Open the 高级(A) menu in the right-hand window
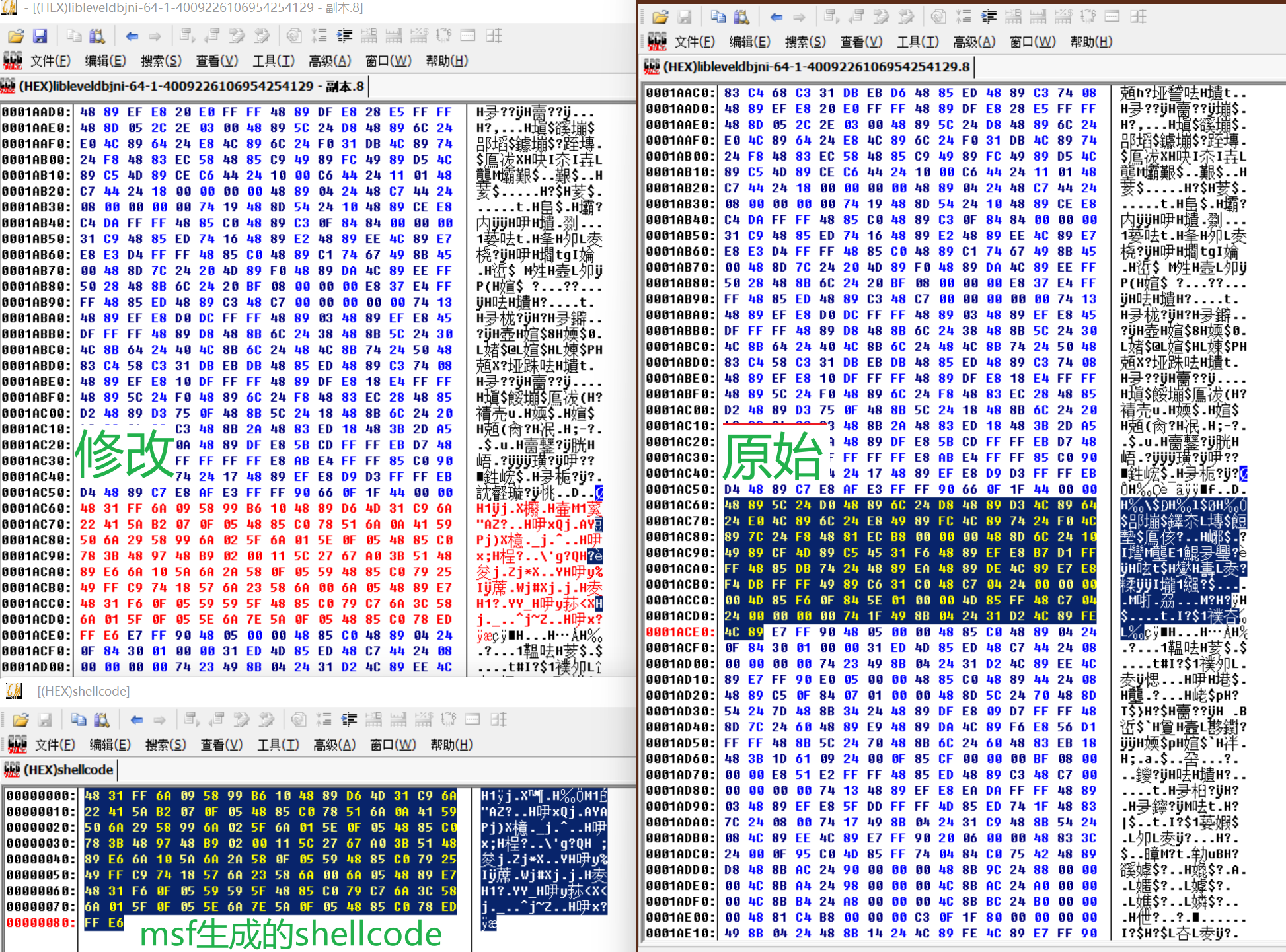This screenshot has width=1286, height=952. tap(973, 42)
